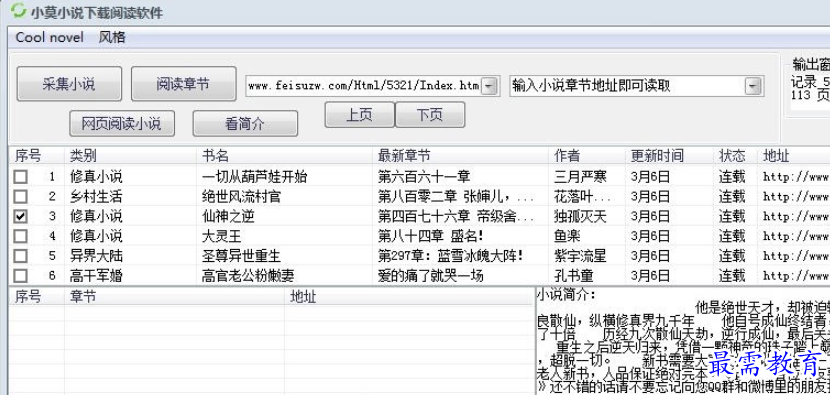The height and width of the screenshot is (395, 830).
Task: Select the book title 圣尊异世重生
Action: 241,256
